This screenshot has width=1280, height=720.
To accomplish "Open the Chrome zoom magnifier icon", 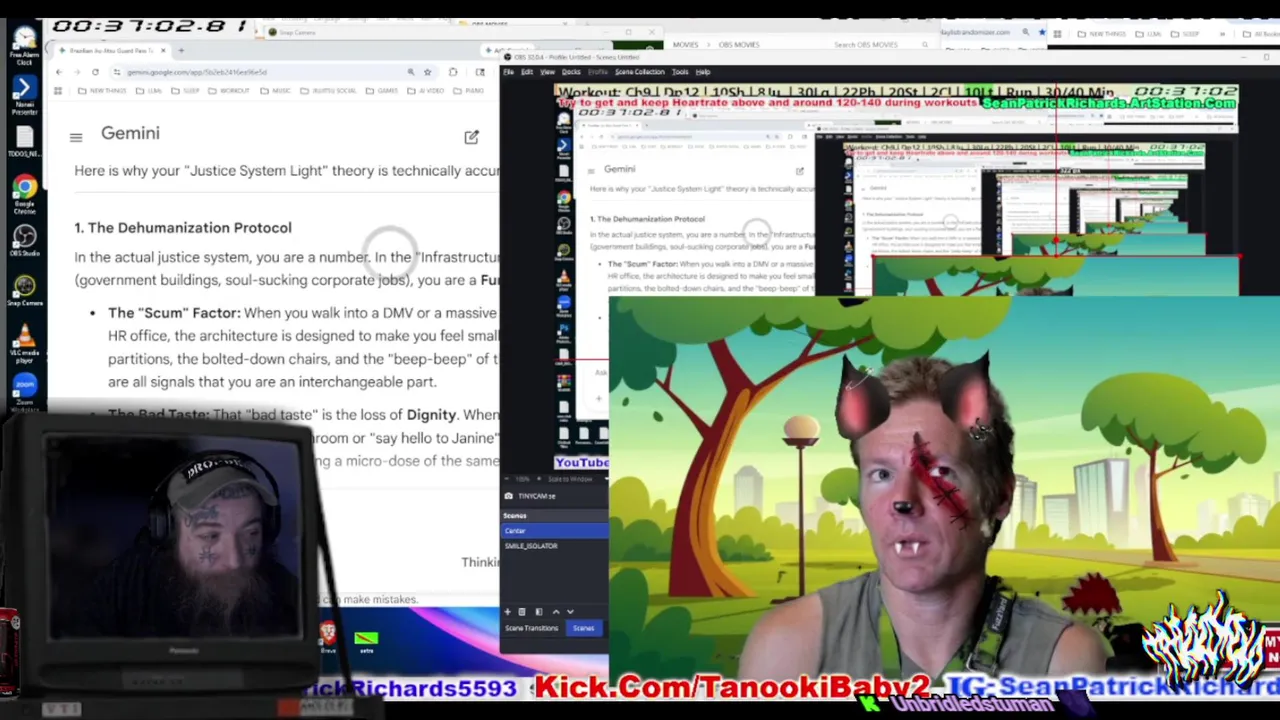I will (410, 72).
